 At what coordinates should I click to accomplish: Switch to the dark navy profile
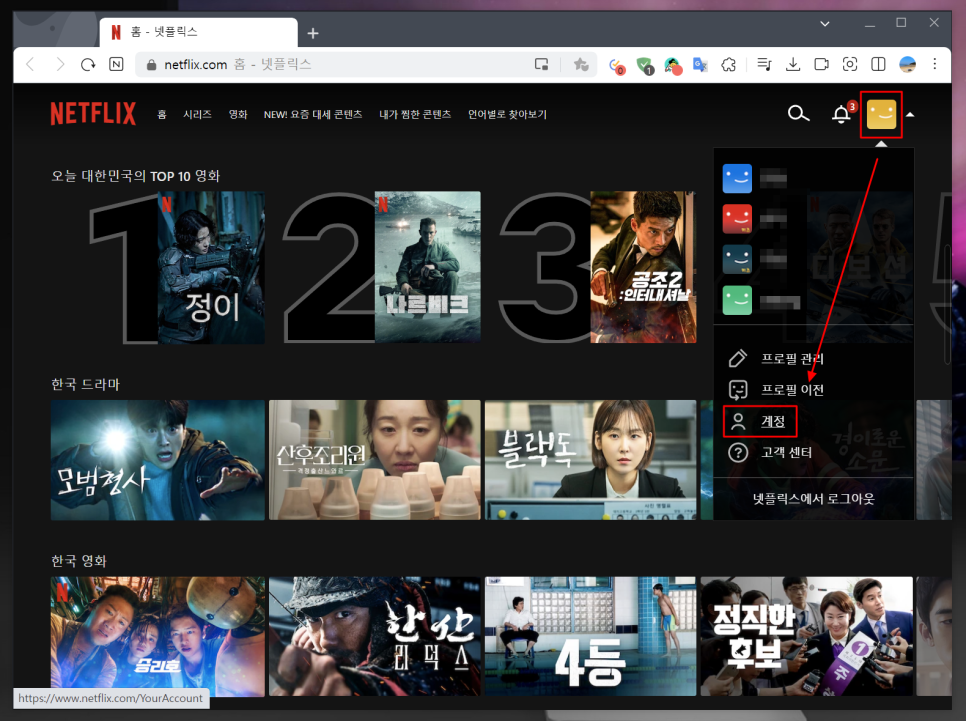point(737,259)
